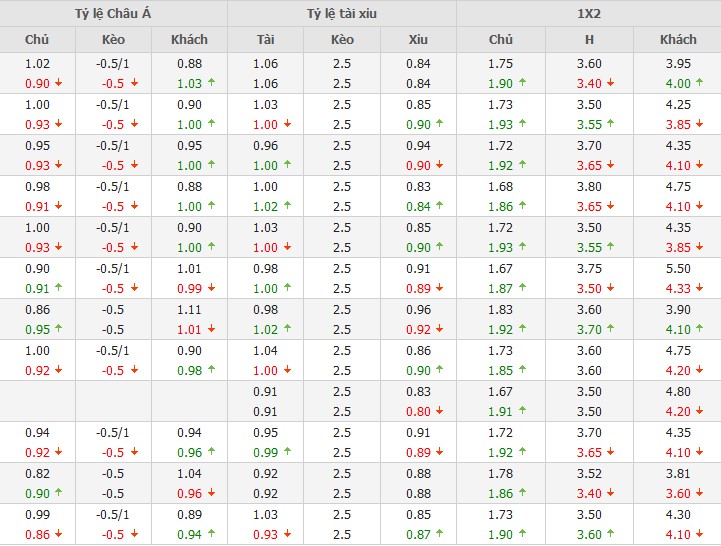721x546 pixels.
Task: Click the green up arrow next to 0.87
Action: click(x=438, y=533)
